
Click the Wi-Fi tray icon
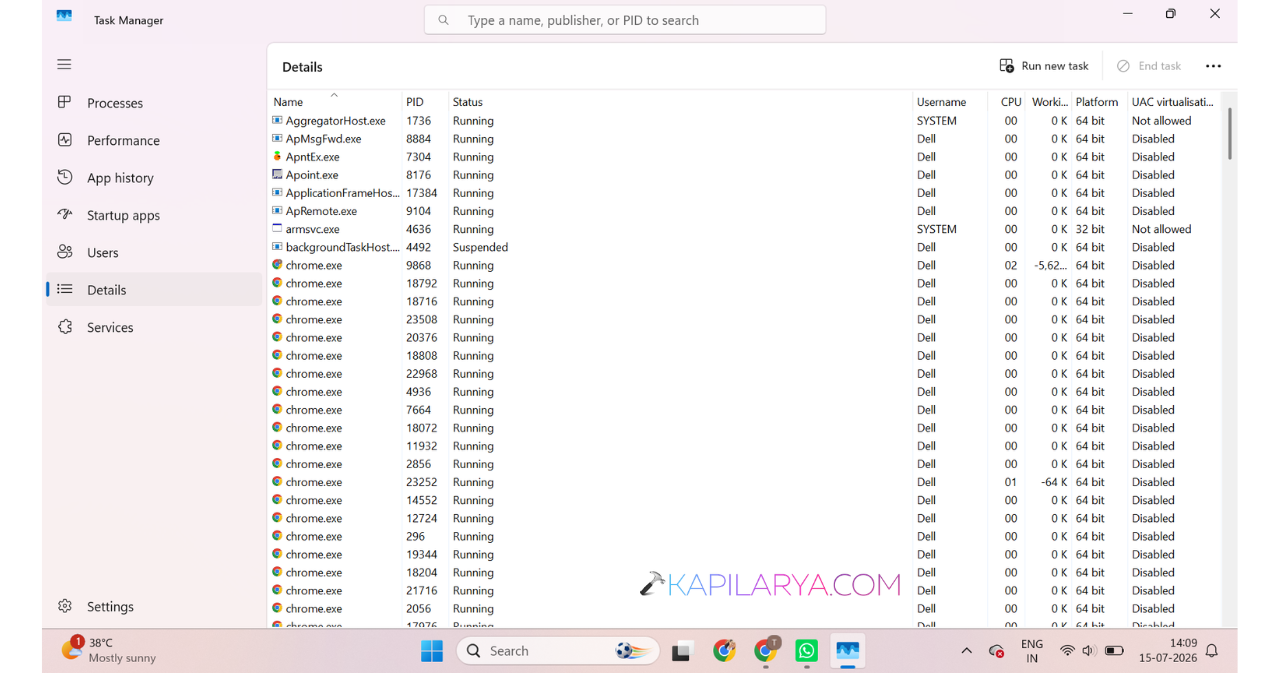(x=1067, y=651)
